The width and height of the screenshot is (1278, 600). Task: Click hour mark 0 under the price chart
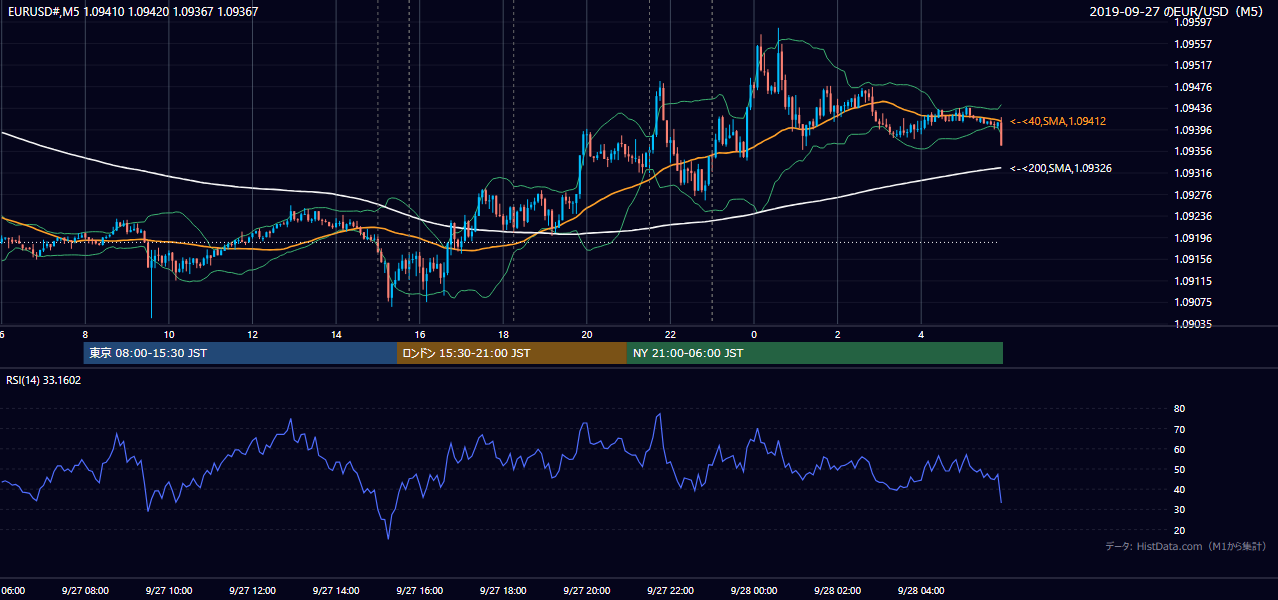click(754, 334)
